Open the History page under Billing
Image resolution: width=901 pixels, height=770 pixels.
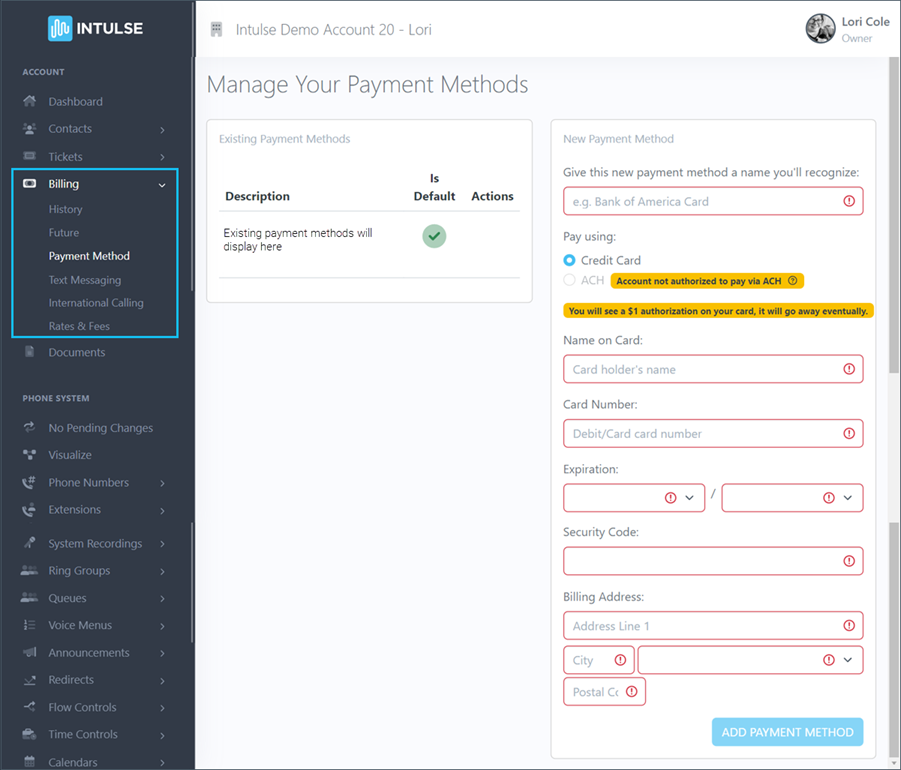point(66,209)
